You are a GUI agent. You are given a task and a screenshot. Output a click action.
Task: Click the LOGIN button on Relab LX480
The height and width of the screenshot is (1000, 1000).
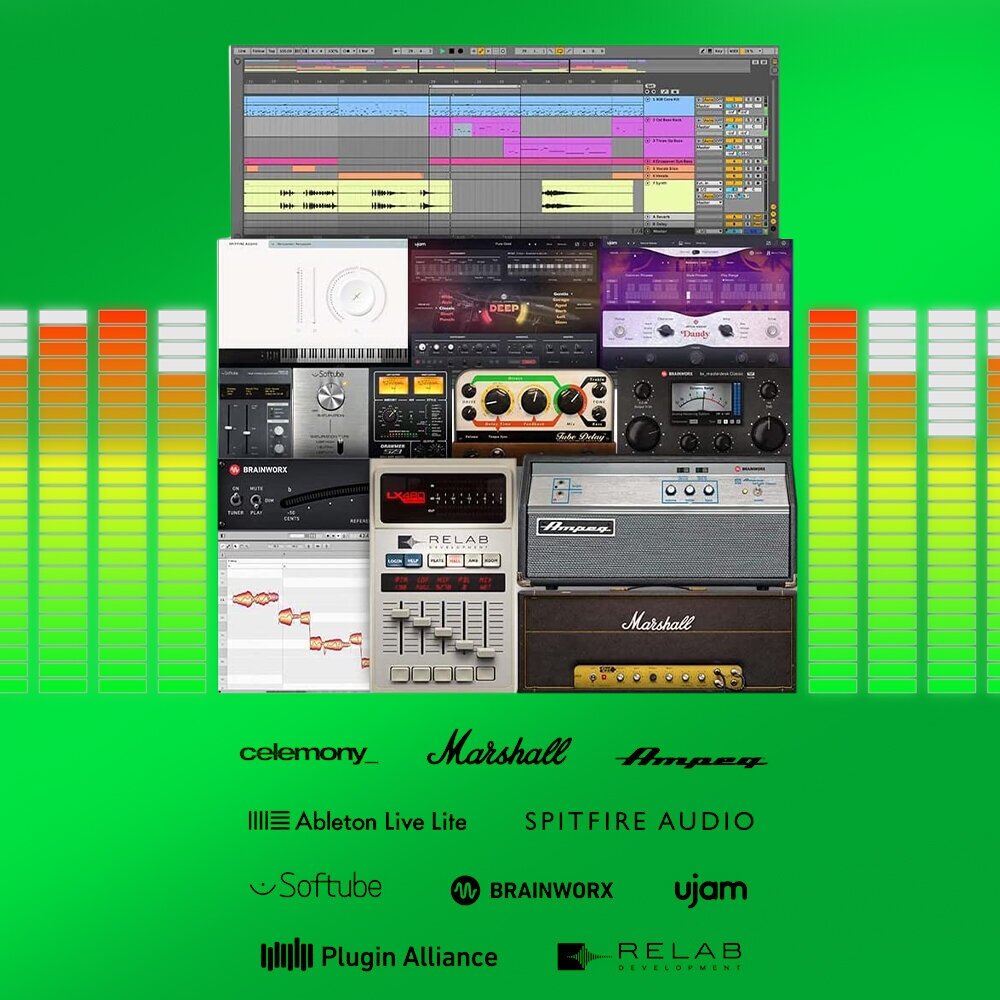394,561
